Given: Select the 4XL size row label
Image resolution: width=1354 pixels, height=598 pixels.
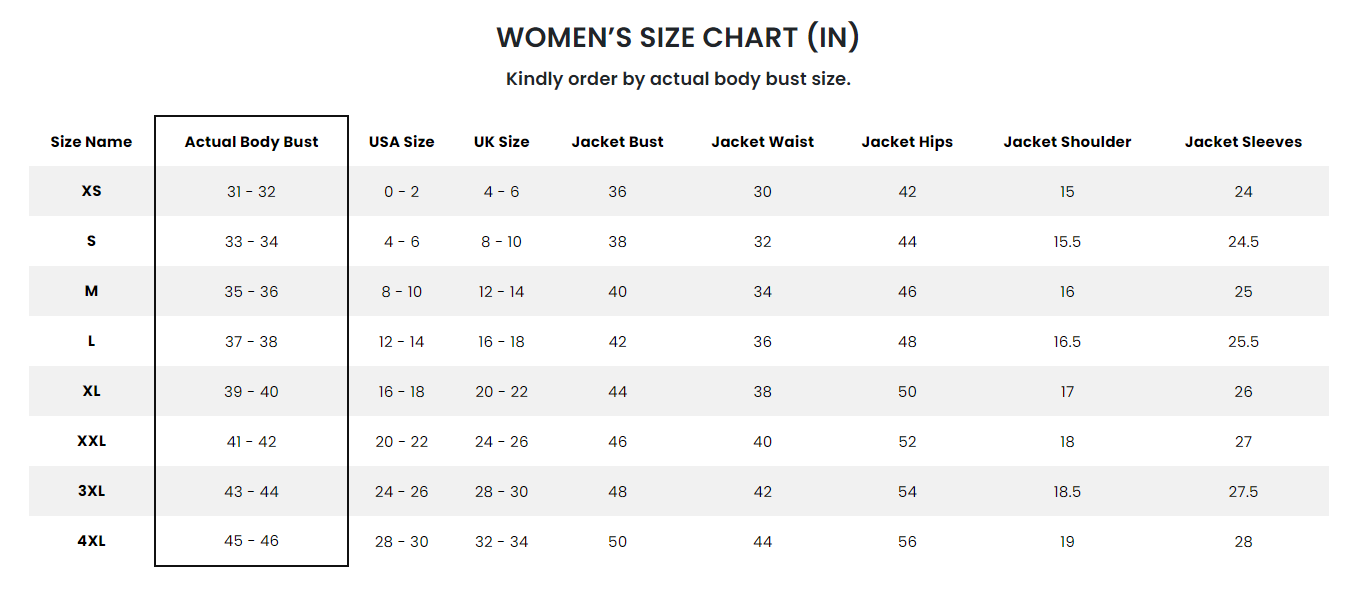Looking at the screenshot, I should point(91,541).
